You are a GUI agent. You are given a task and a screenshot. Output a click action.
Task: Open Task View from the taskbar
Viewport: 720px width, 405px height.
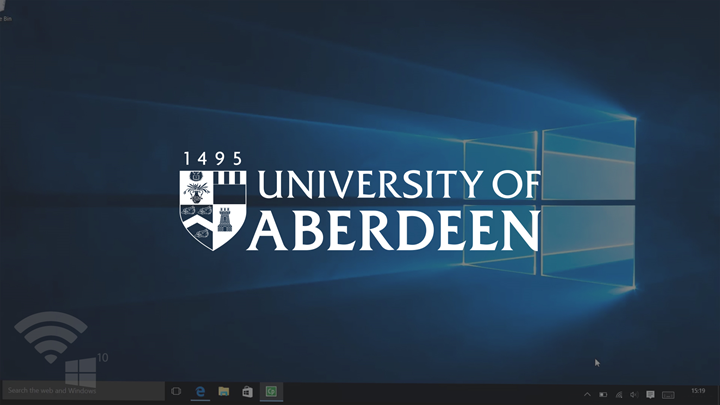pos(176,390)
